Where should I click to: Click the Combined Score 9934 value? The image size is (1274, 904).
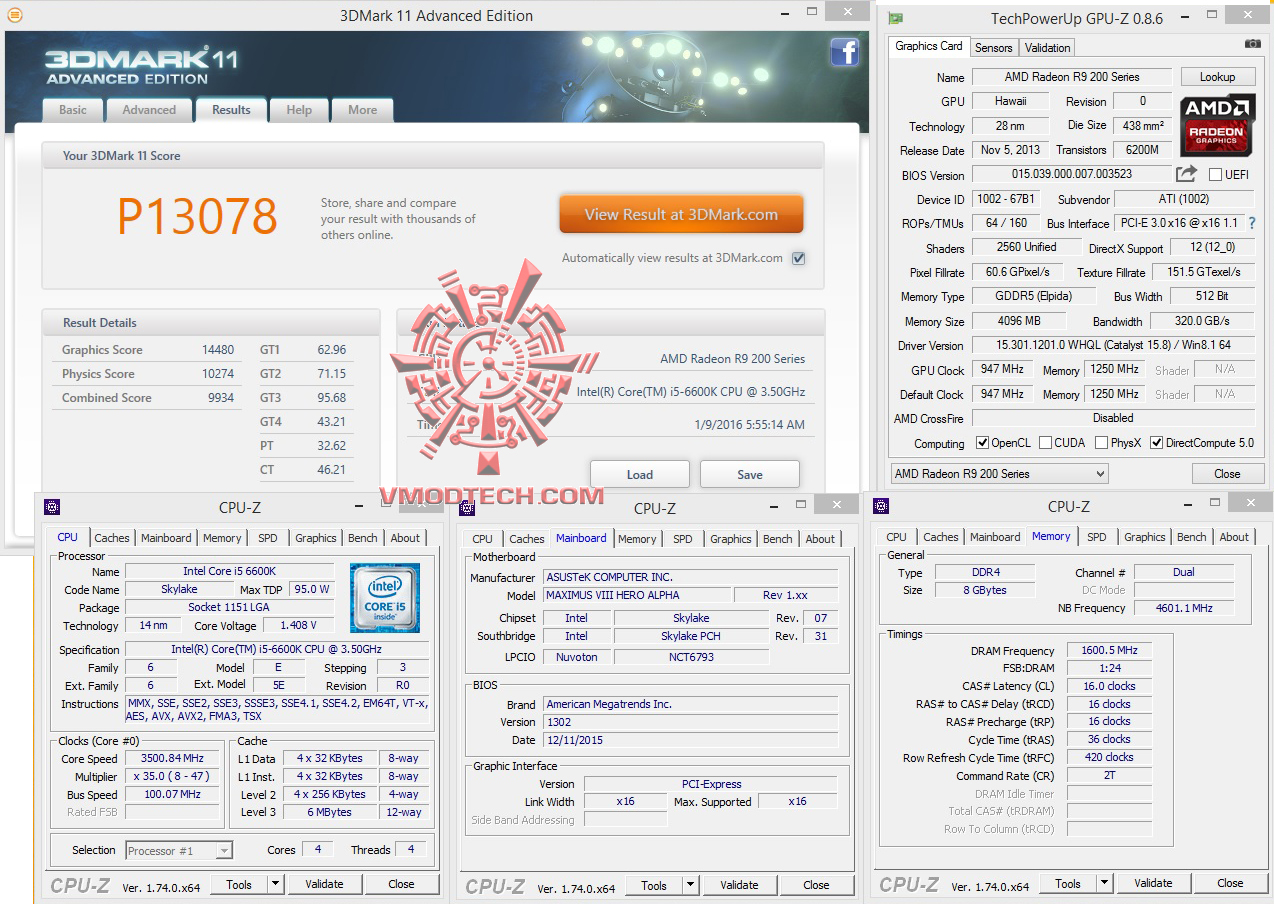pos(221,398)
